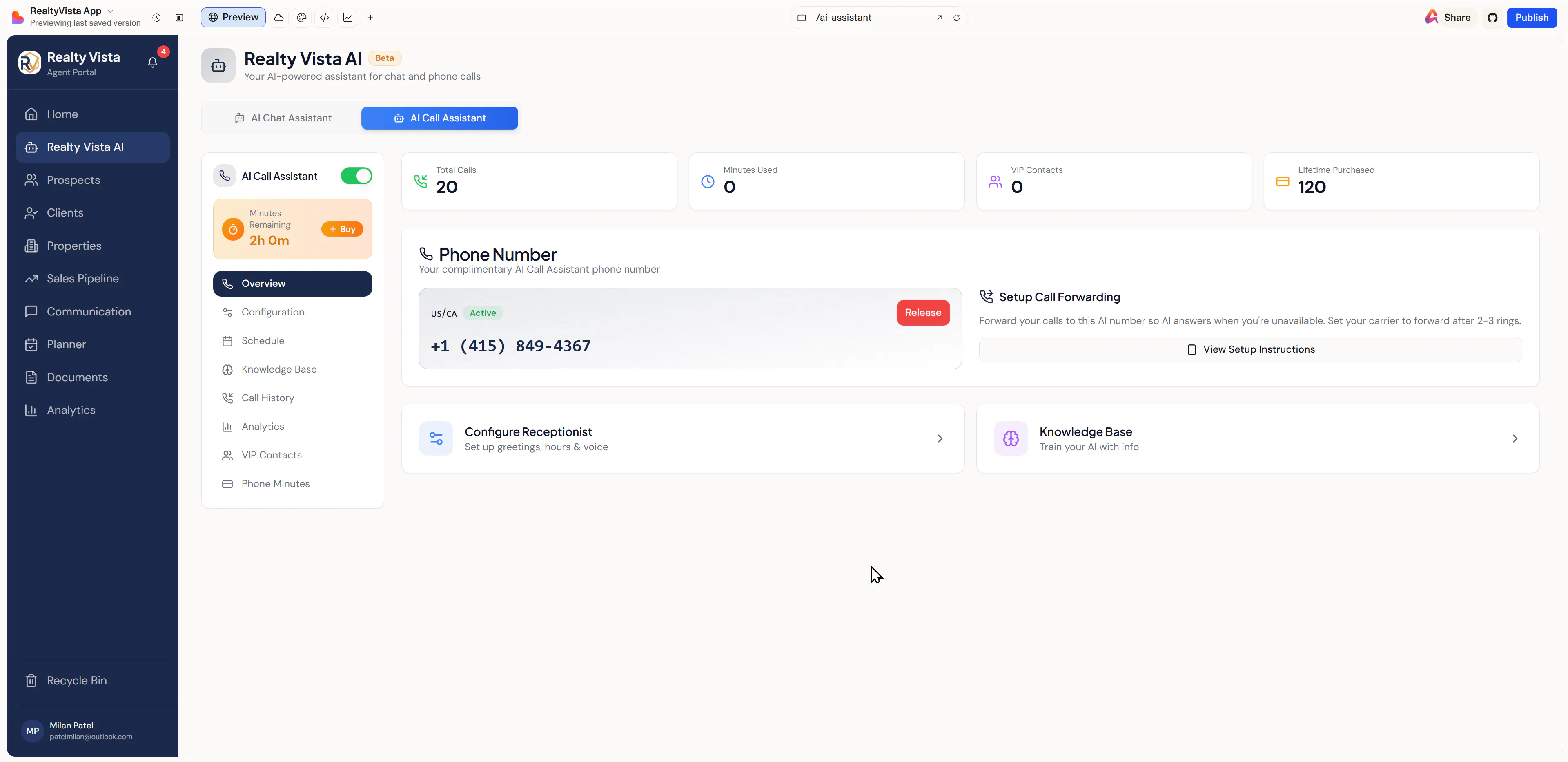Click the Total Calls incoming phone icon
The height and width of the screenshot is (762, 1568).
[421, 181]
